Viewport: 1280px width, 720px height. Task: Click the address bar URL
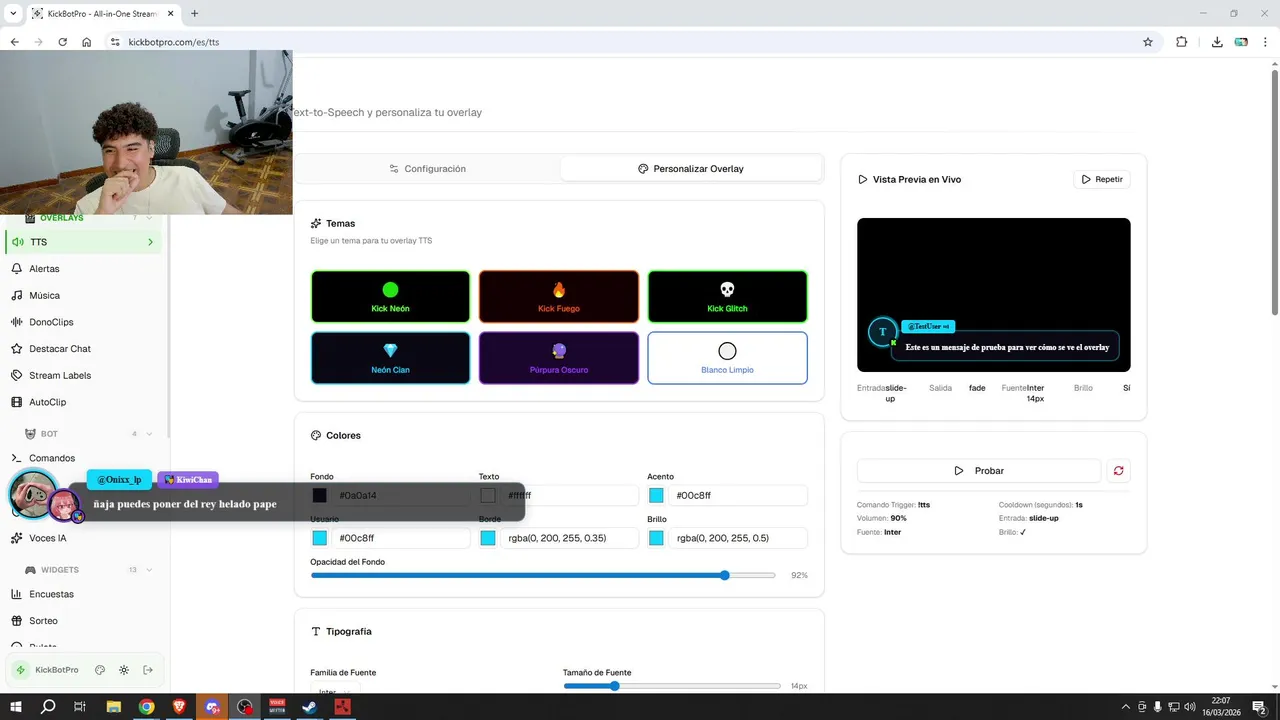point(174,42)
